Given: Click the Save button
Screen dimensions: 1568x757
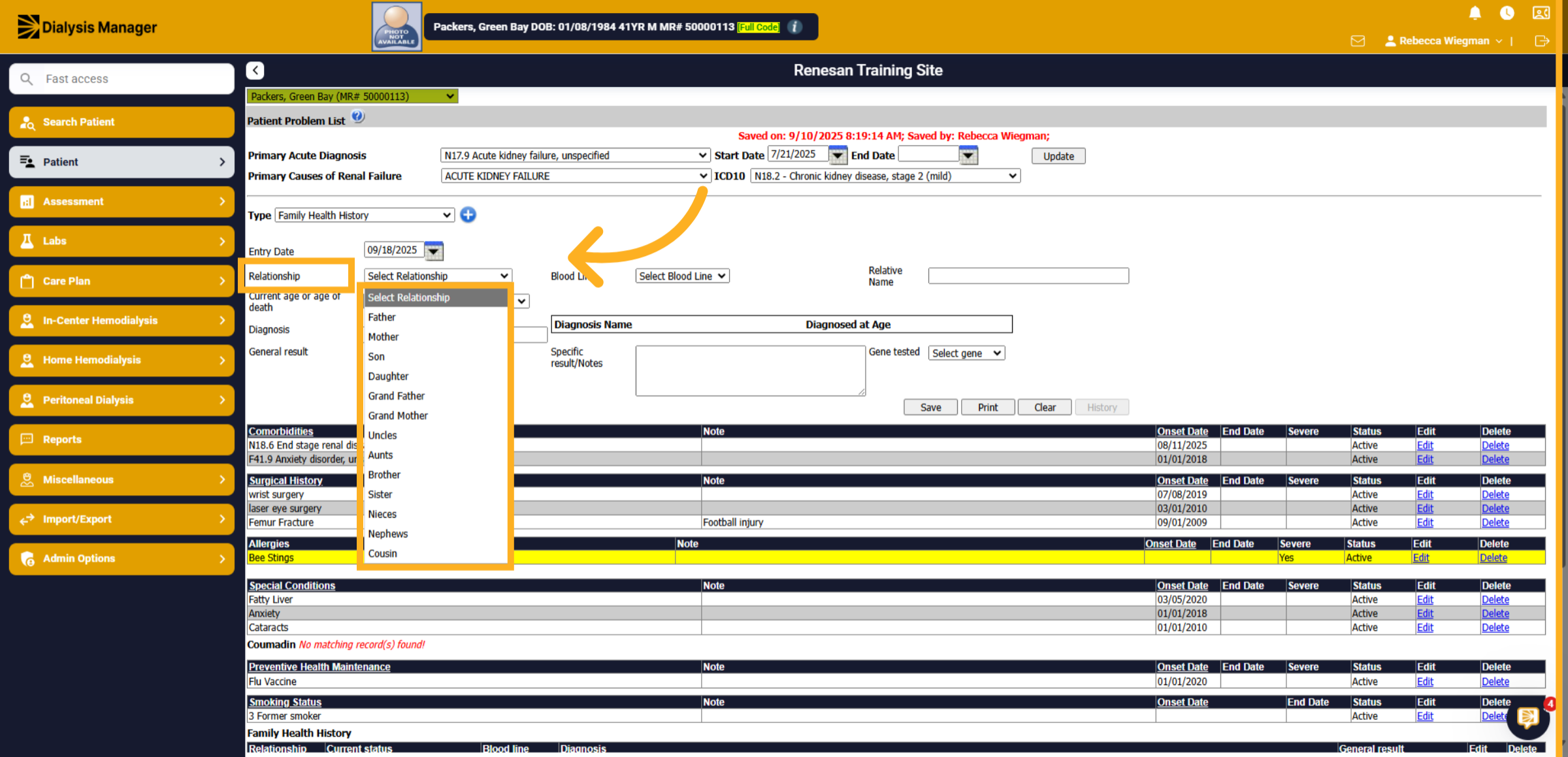Looking at the screenshot, I should 930,407.
